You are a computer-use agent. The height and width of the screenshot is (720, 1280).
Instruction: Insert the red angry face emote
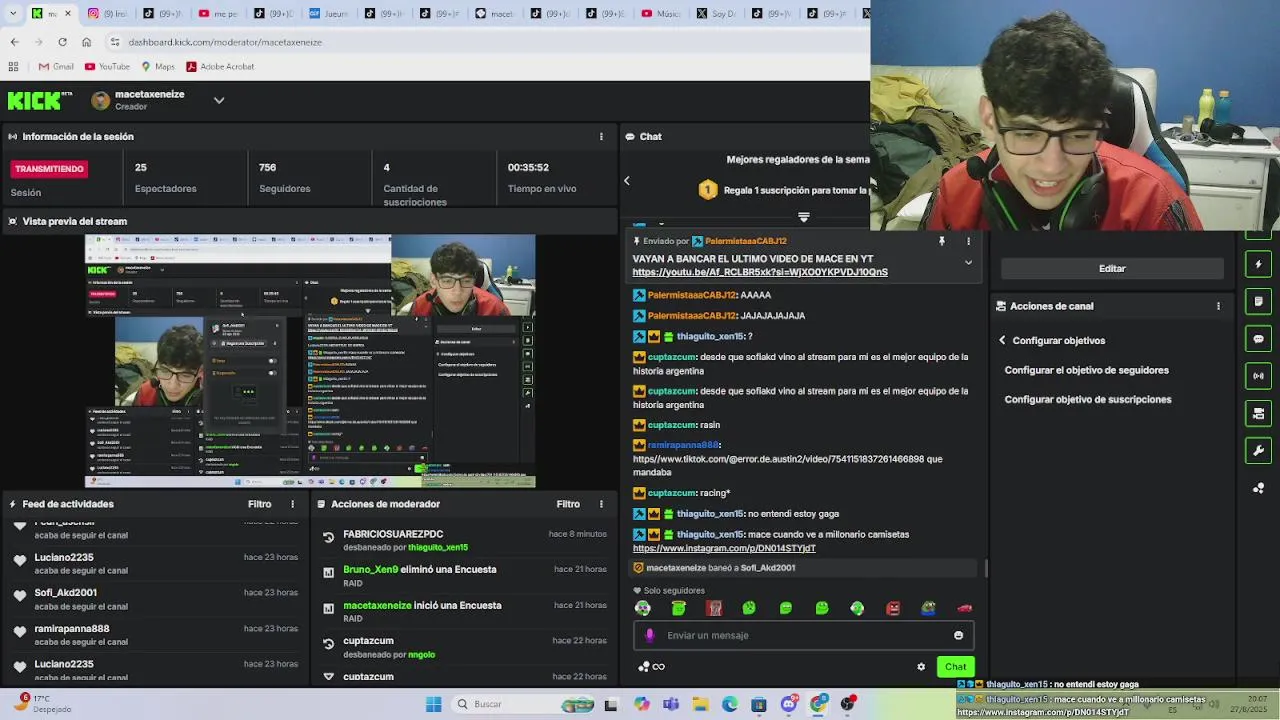893,608
